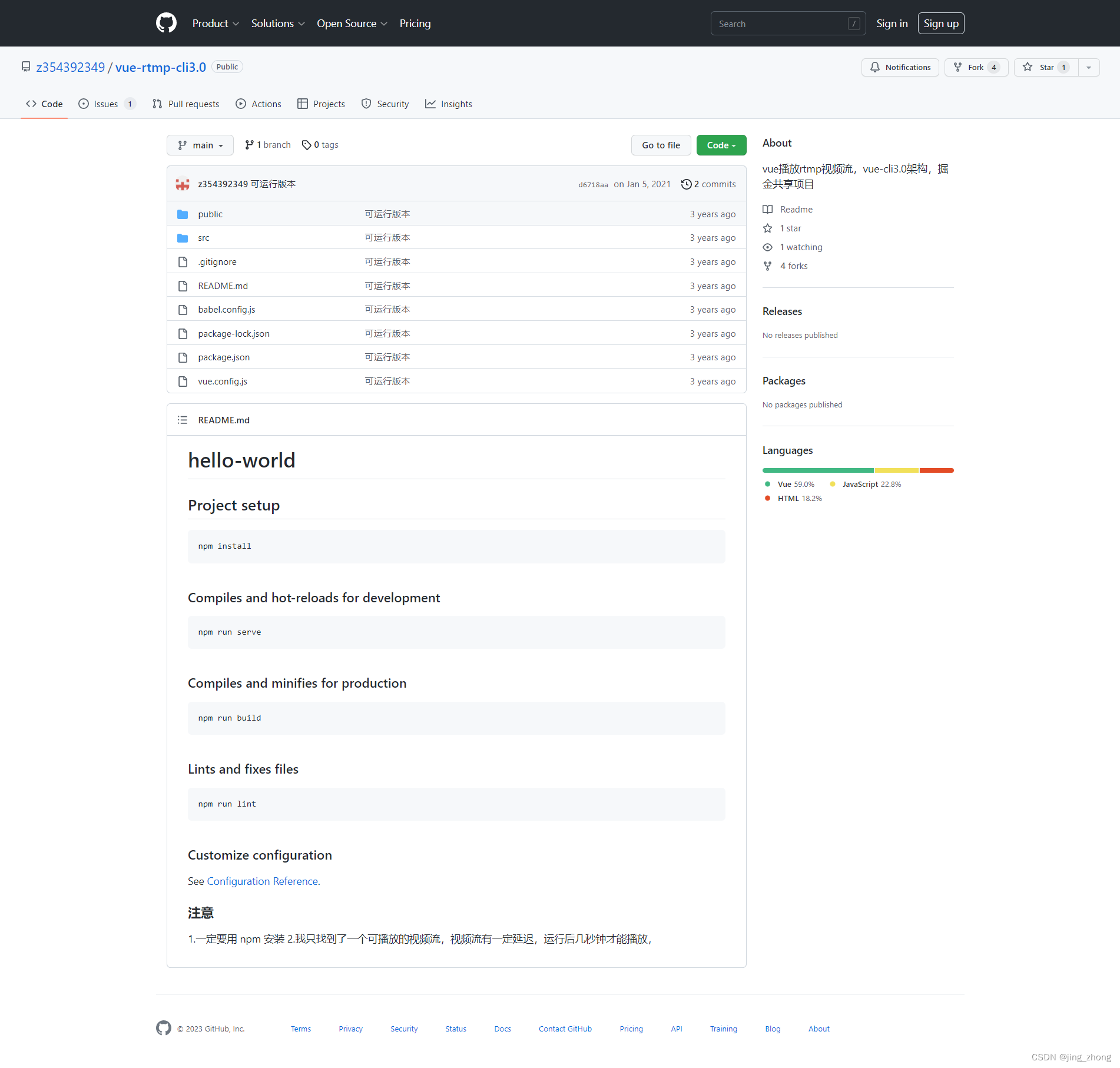
Task: Switch to the Security tab
Action: point(385,104)
